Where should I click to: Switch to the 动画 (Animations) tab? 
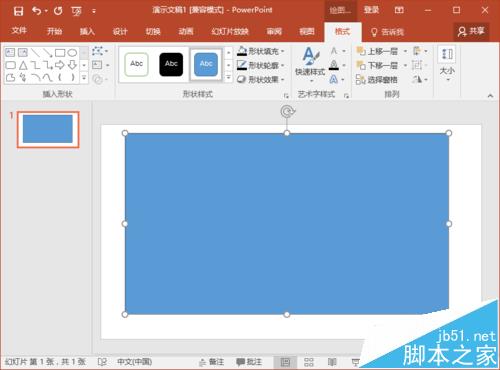coord(186,31)
